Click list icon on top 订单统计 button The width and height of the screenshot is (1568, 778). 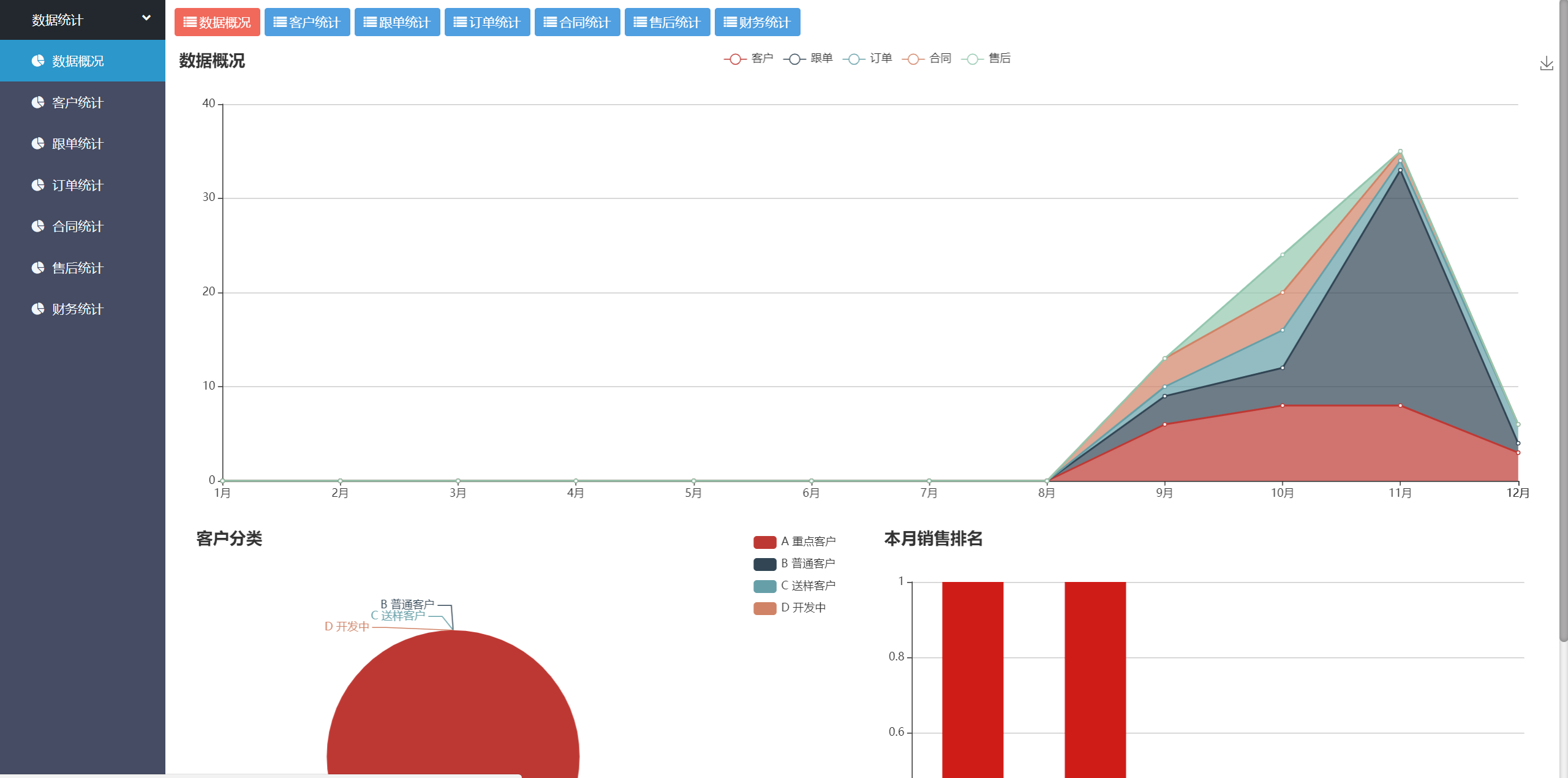(460, 23)
